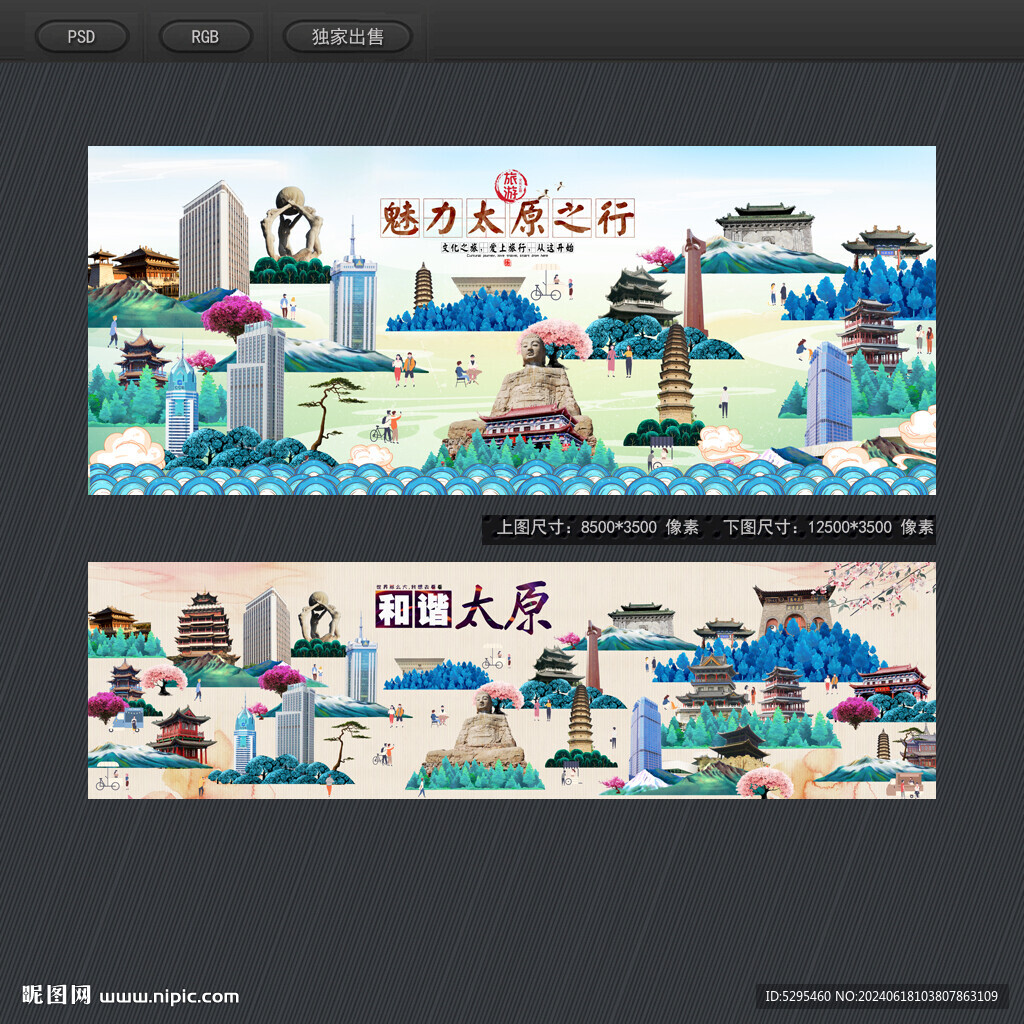Click the 和谐 title block in lower banner

(x=413, y=610)
